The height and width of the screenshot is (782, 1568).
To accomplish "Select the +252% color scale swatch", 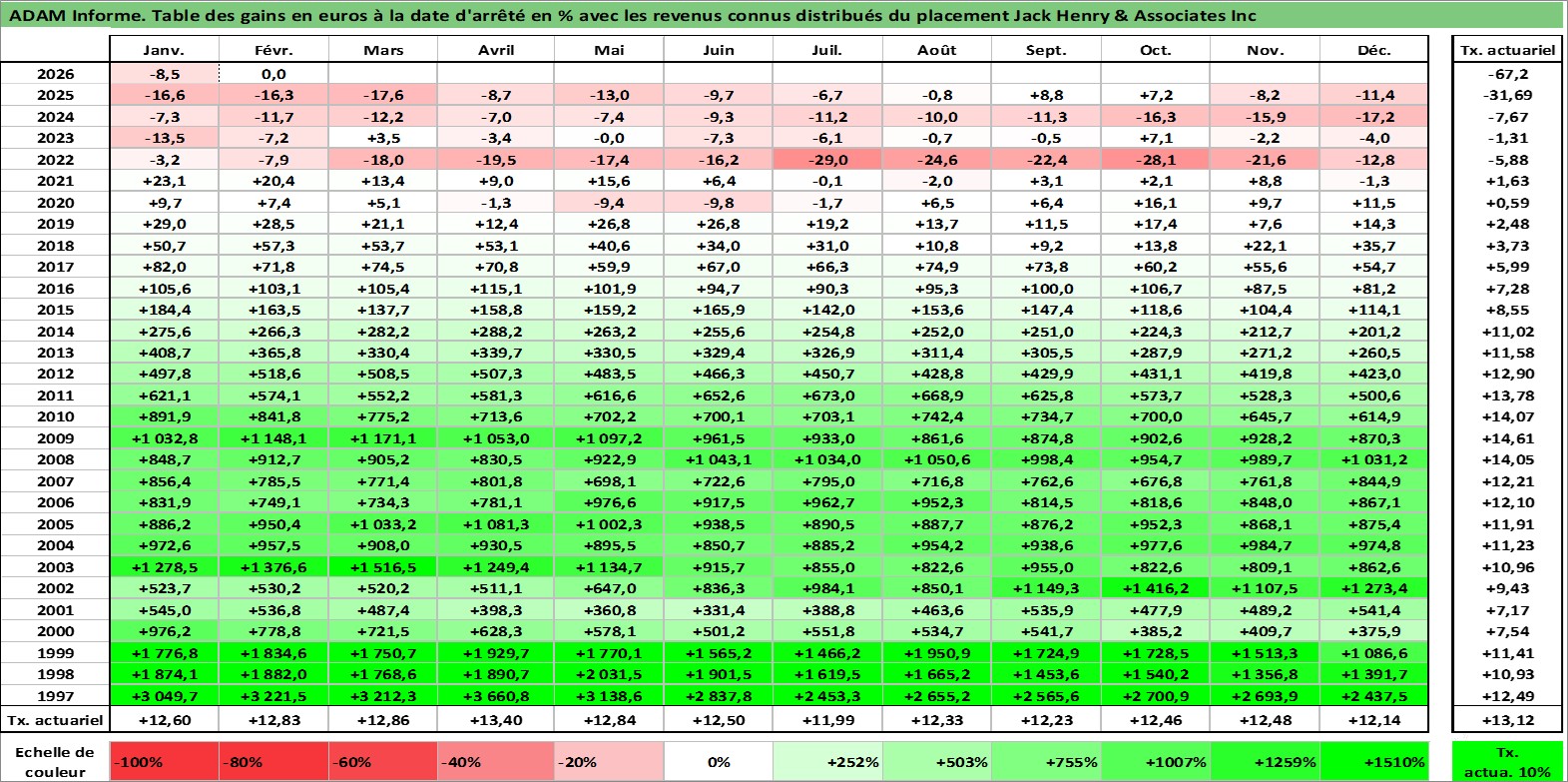I will (x=827, y=761).
